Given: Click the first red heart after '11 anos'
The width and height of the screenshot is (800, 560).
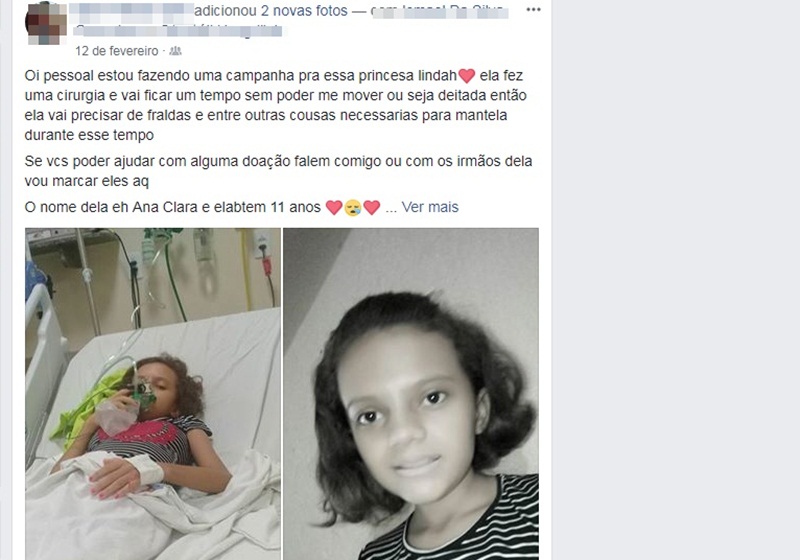Looking at the screenshot, I should 334,208.
